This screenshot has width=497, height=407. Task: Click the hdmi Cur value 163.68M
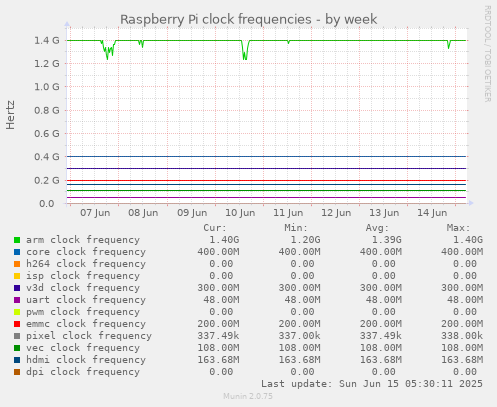tap(218, 360)
